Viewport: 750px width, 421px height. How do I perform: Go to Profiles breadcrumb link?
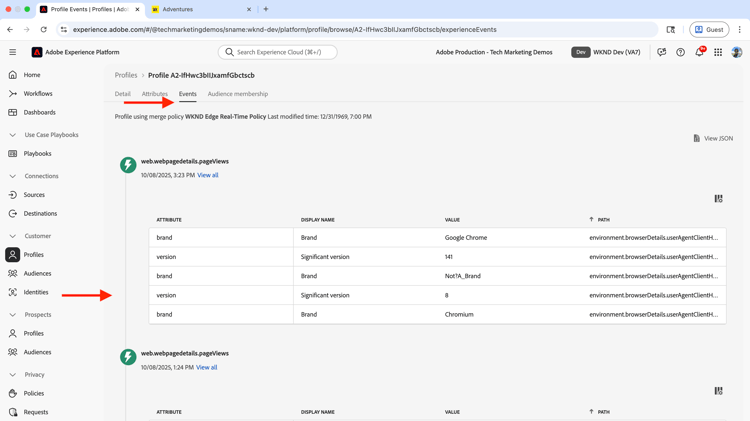click(126, 75)
